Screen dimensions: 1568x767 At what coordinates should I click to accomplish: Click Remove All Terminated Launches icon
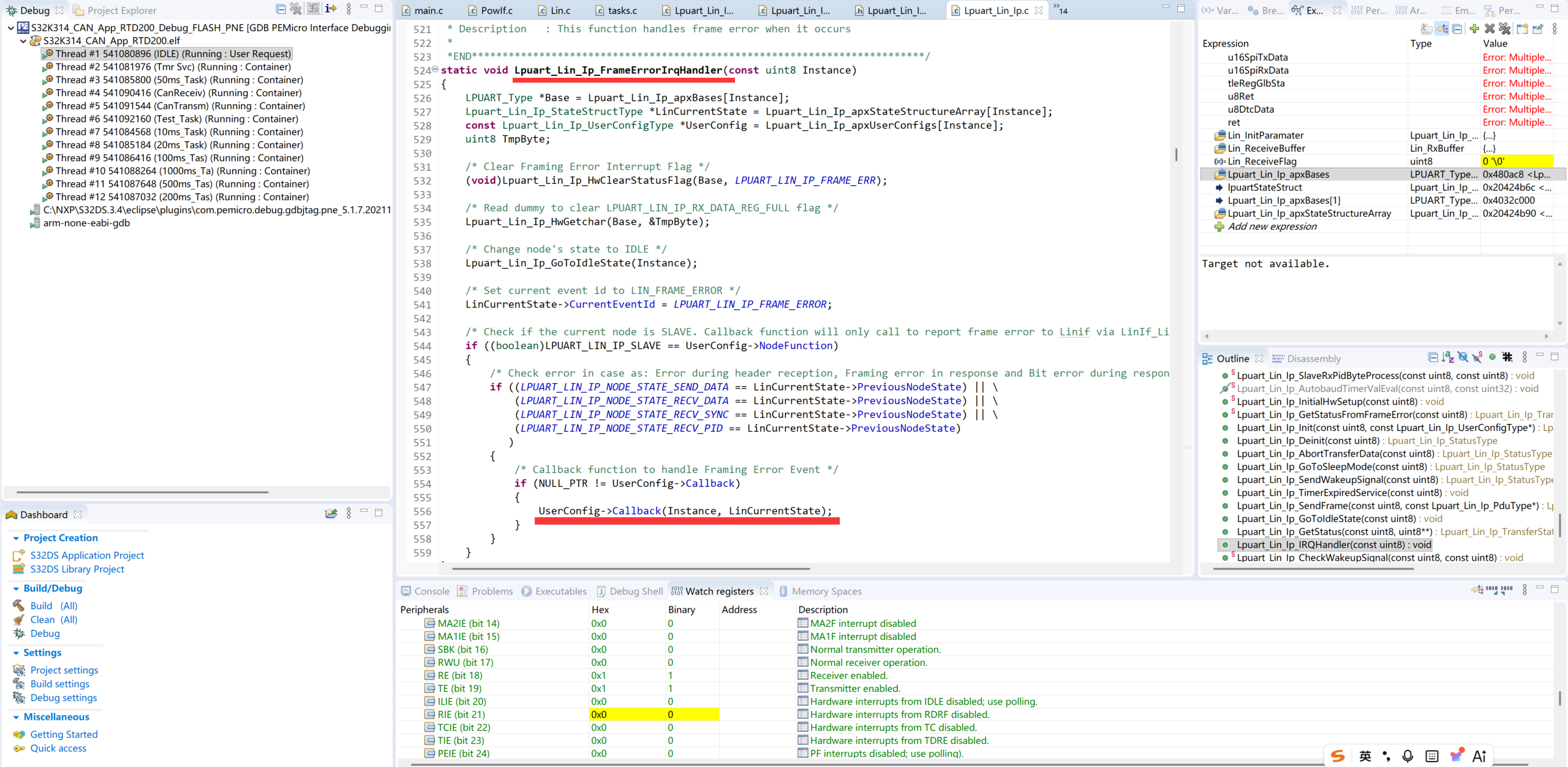[x=296, y=9]
